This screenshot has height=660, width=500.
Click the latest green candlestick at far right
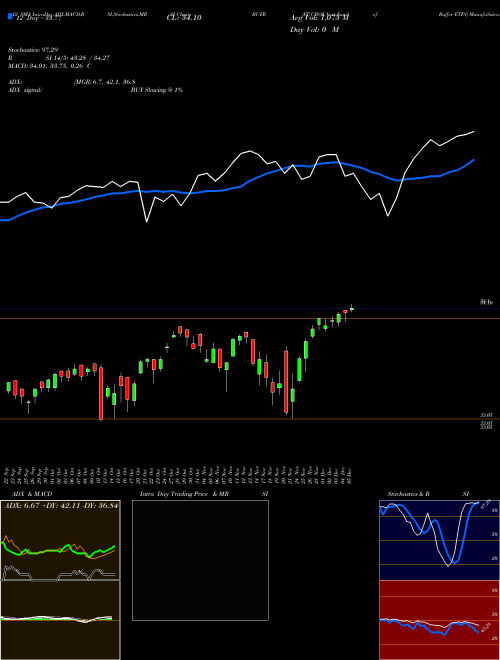pyautogui.click(x=352, y=309)
